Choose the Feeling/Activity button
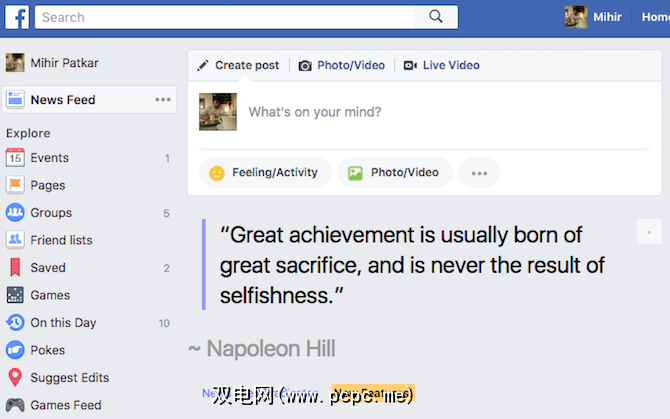 pos(265,173)
